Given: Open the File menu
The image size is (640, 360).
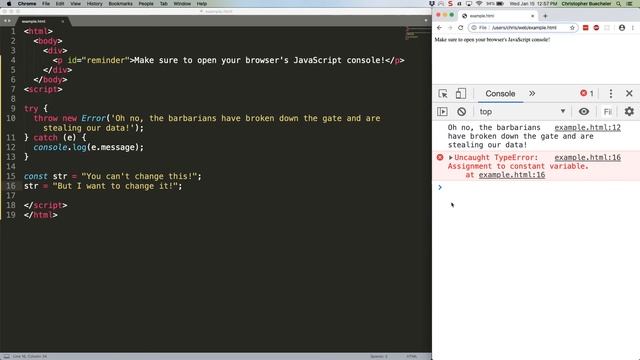Looking at the screenshot, I should (x=46, y=4).
